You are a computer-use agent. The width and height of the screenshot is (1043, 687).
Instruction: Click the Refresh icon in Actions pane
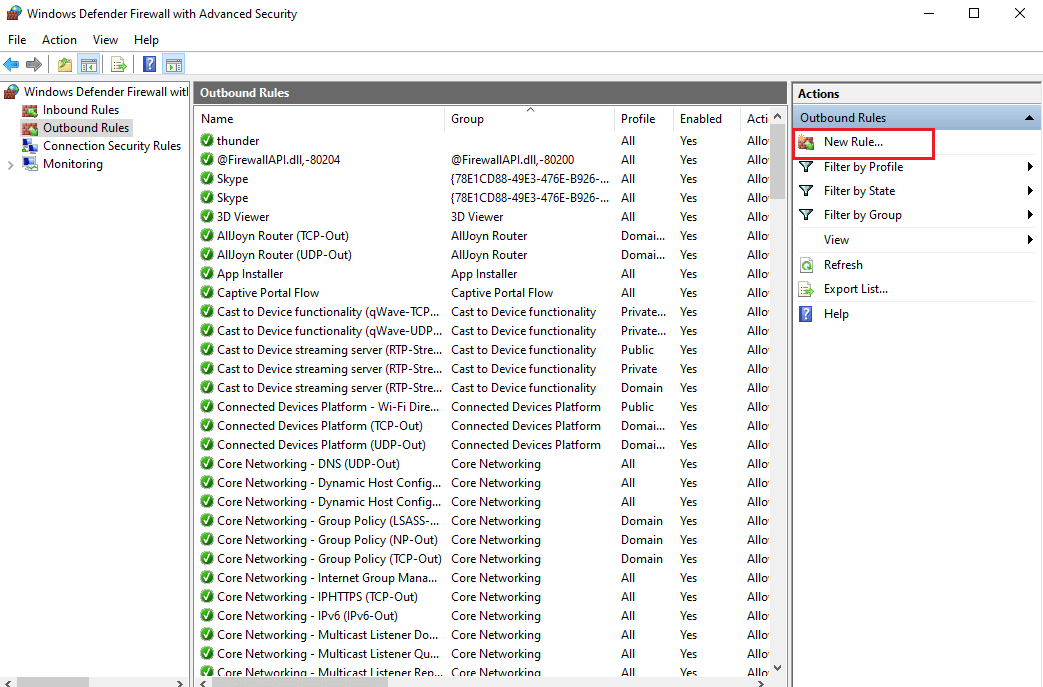point(806,265)
